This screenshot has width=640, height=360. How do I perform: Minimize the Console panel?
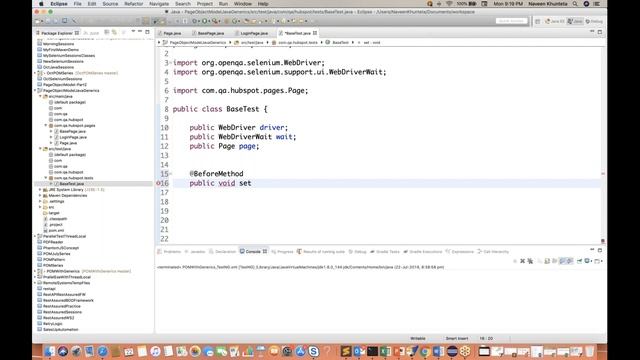click(x=592, y=250)
